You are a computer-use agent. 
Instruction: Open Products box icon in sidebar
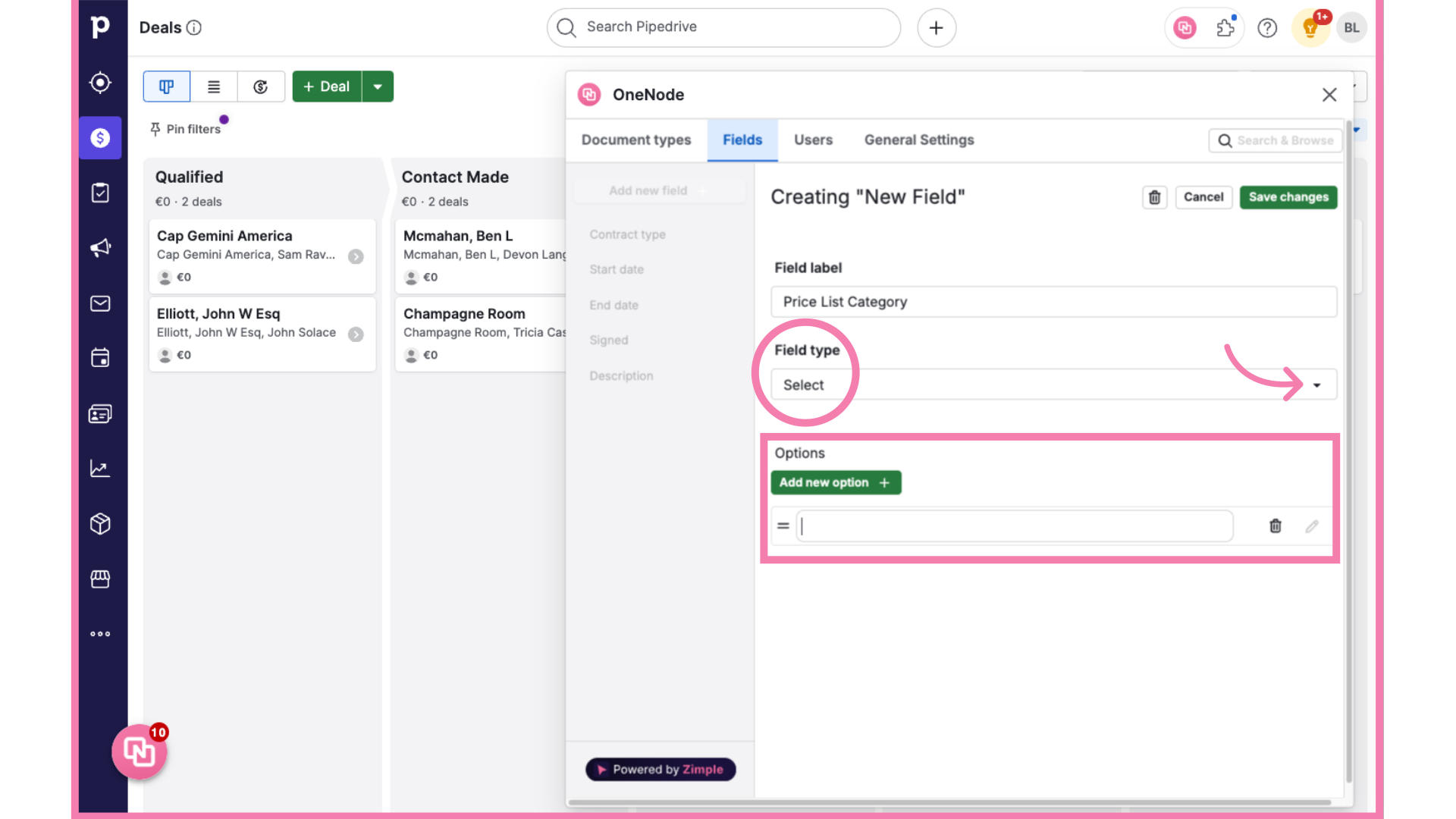click(100, 524)
